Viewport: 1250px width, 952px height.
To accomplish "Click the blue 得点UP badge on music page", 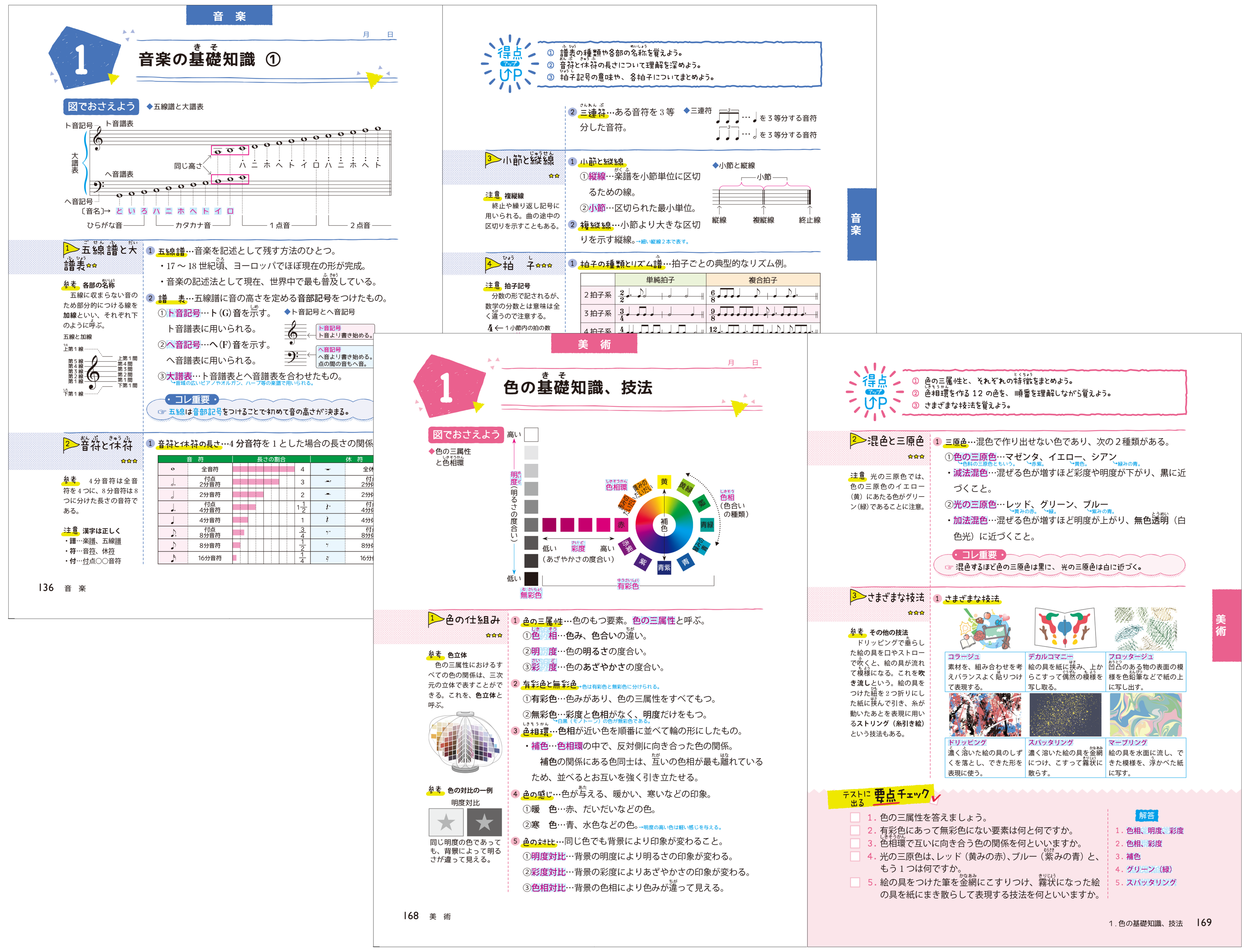I will [x=509, y=64].
